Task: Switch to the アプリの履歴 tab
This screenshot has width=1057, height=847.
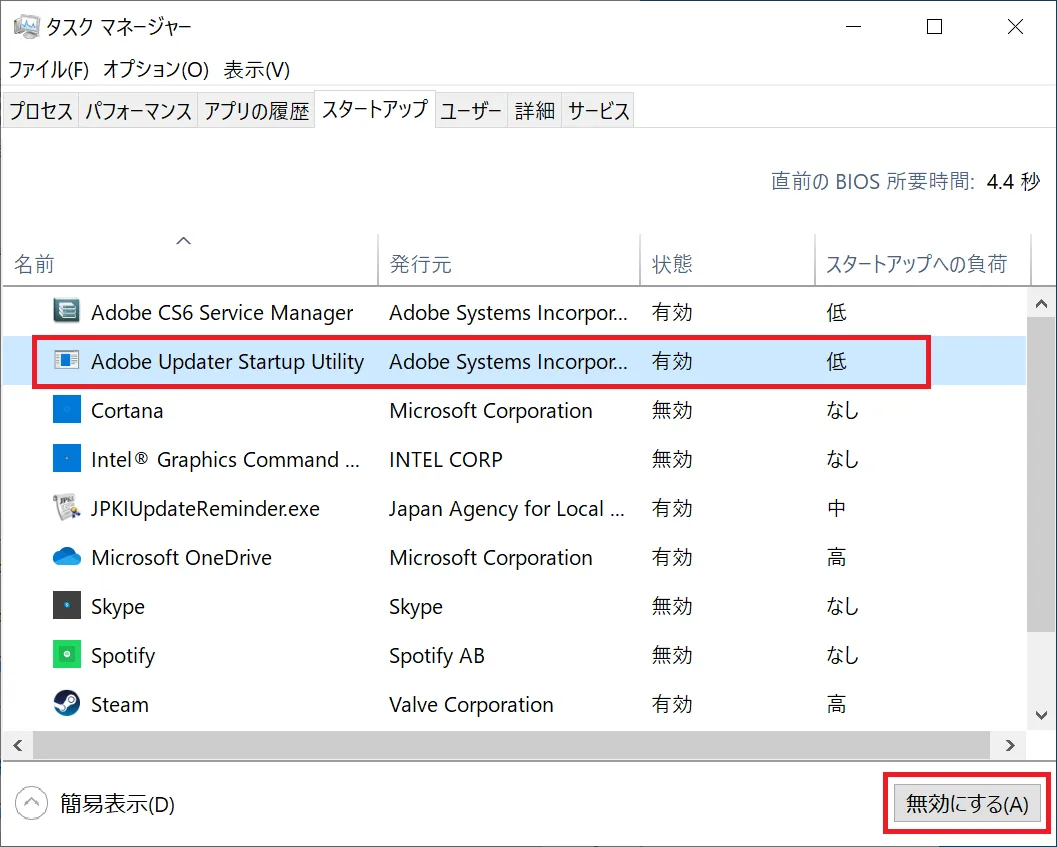Action: point(256,111)
